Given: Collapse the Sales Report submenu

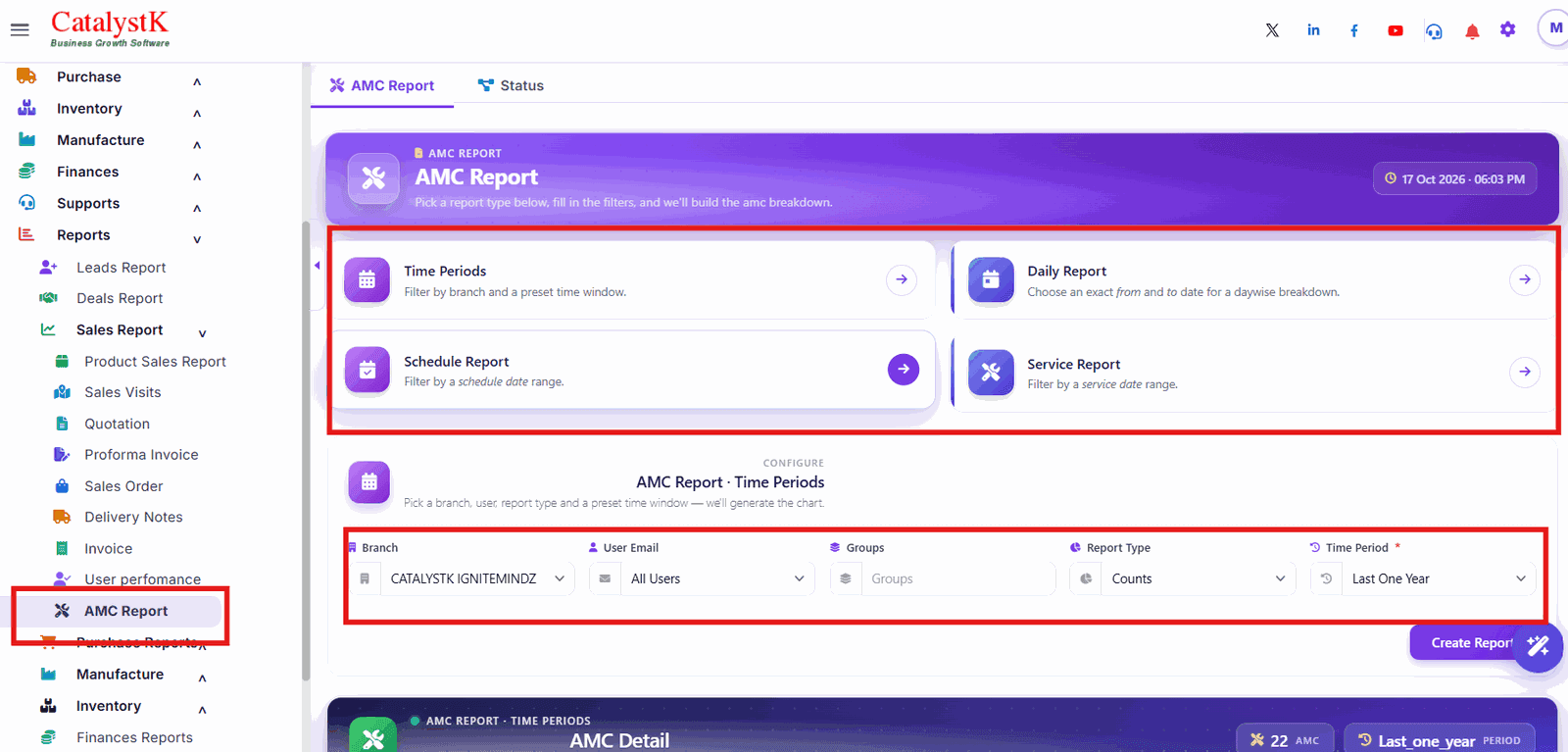Looking at the screenshot, I should tap(122, 330).
